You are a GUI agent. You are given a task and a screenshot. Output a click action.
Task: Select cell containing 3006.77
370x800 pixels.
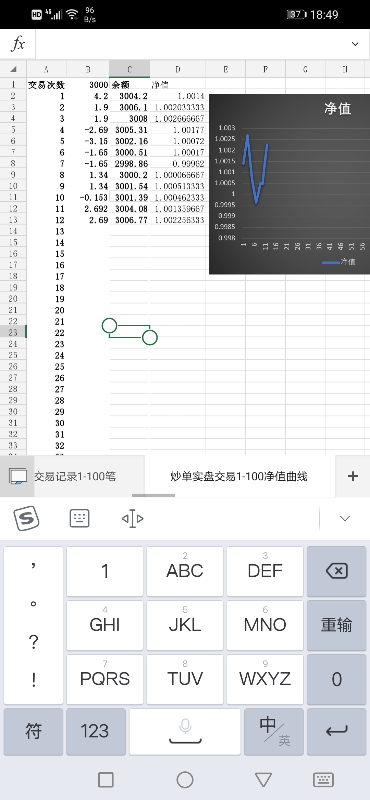(130, 220)
